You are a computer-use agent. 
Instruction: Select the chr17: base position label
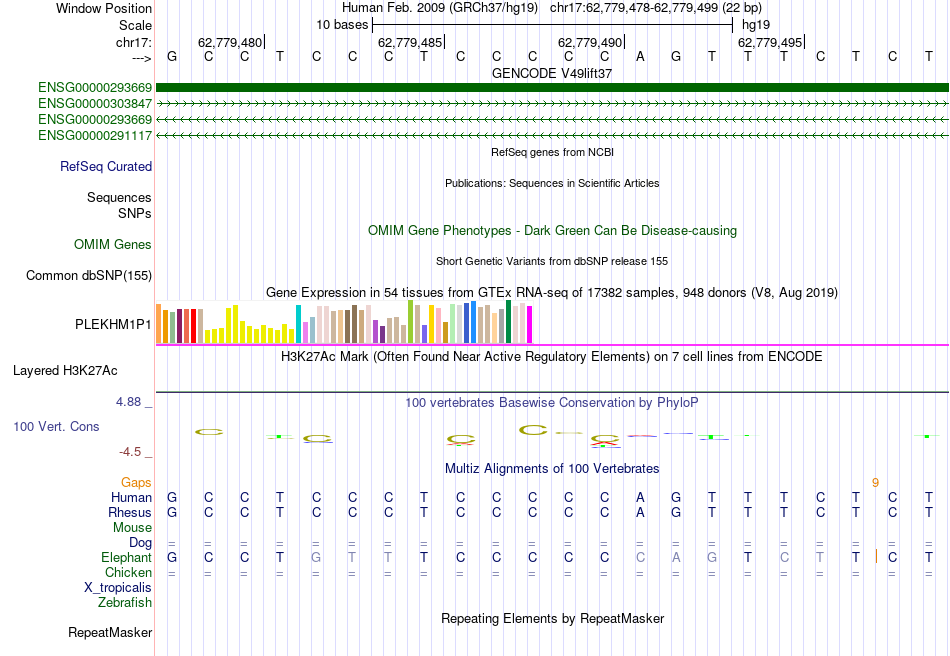[133, 42]
